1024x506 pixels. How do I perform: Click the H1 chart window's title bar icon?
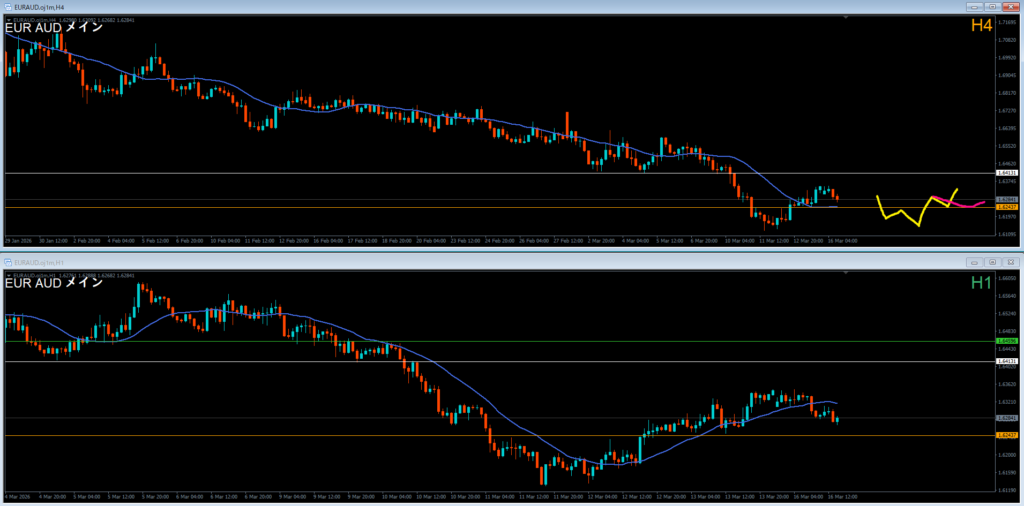(x=7, y=262)
